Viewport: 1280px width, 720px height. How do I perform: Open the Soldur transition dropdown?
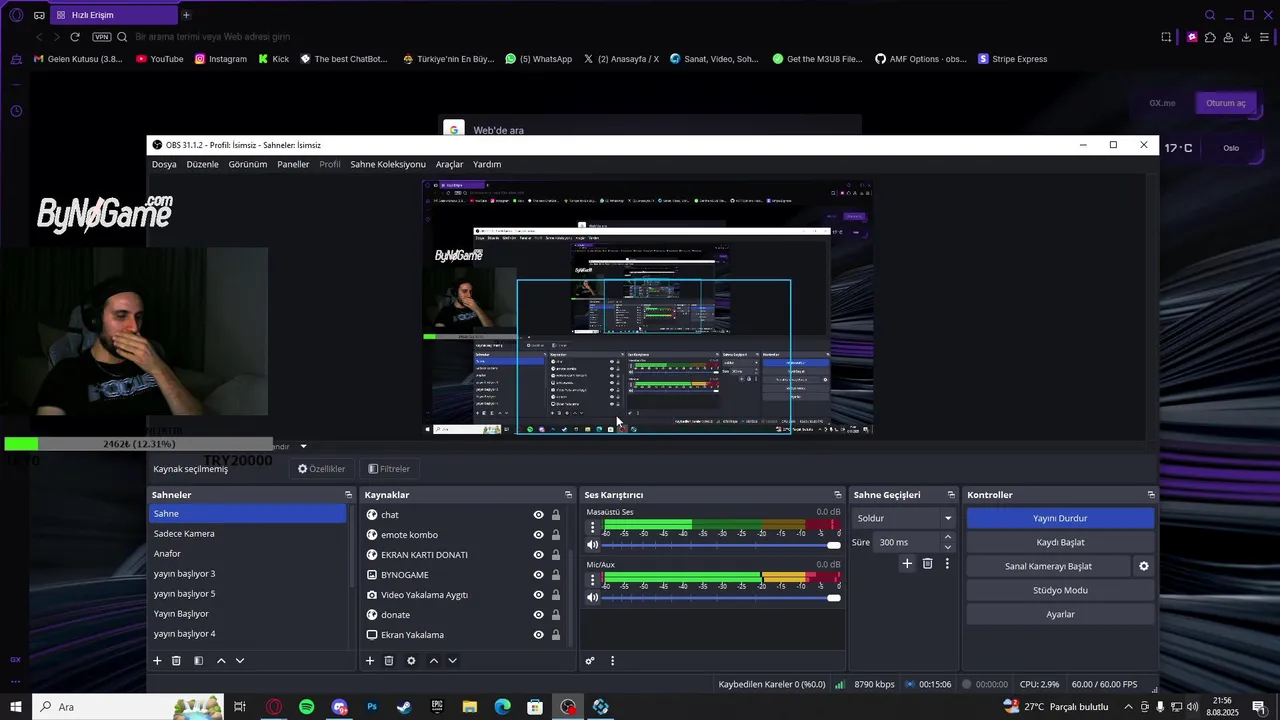click(904, 518)
